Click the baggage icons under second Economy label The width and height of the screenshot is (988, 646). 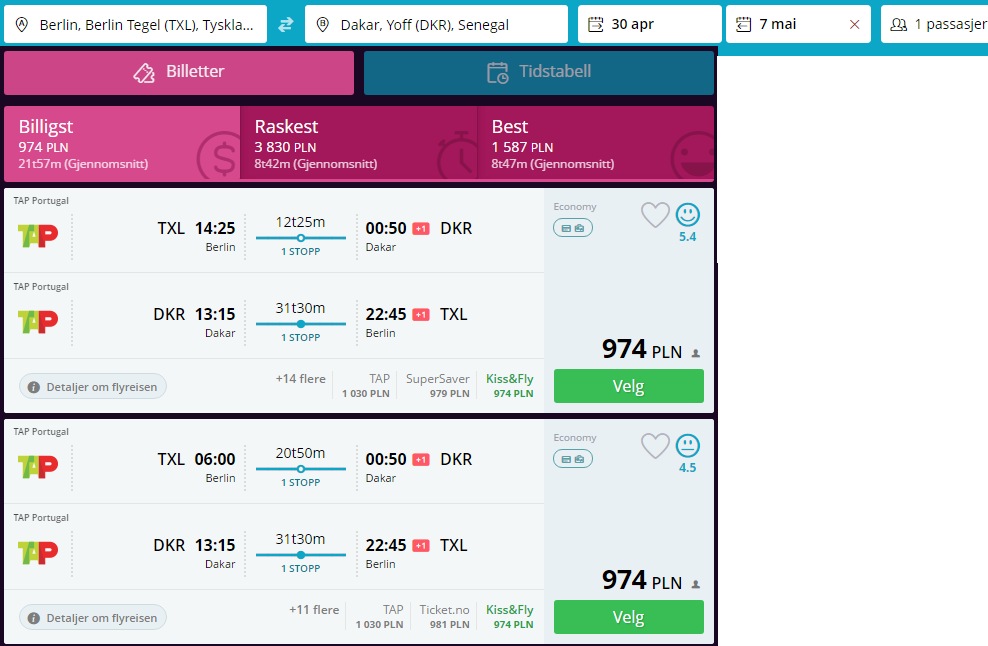pyautogui.click(x=573, y=459)
